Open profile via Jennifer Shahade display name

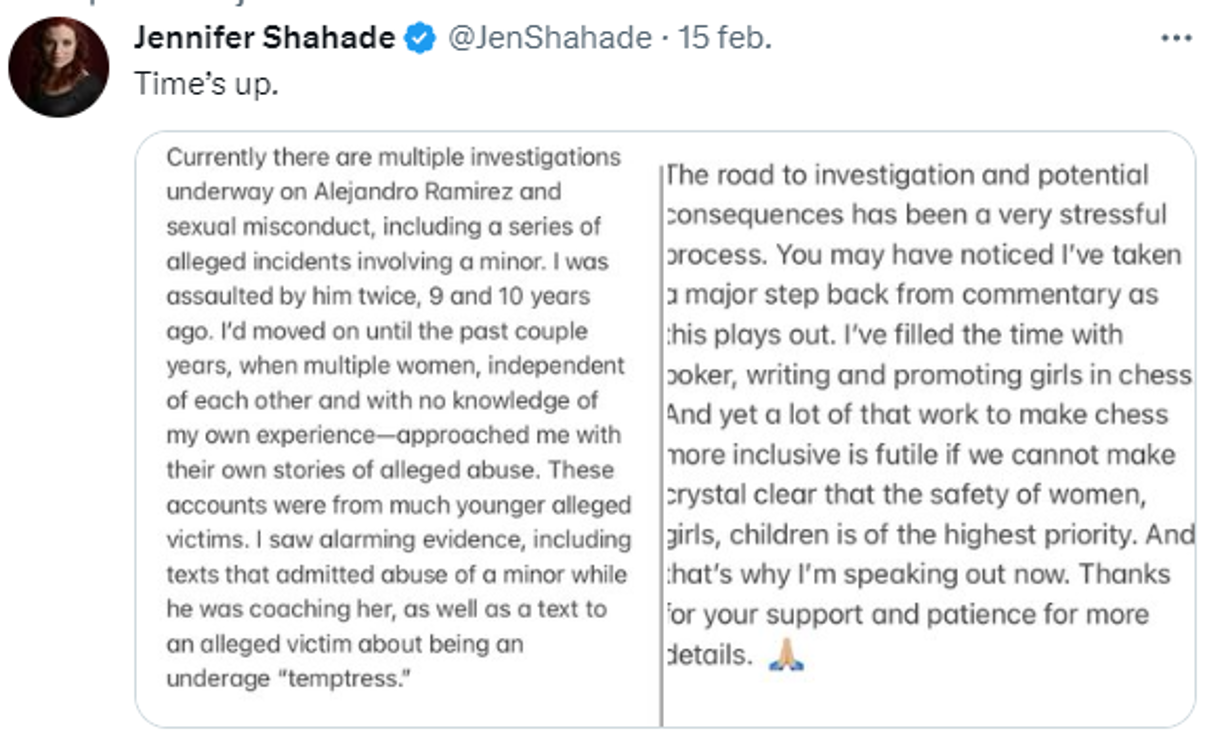(264, 39)
